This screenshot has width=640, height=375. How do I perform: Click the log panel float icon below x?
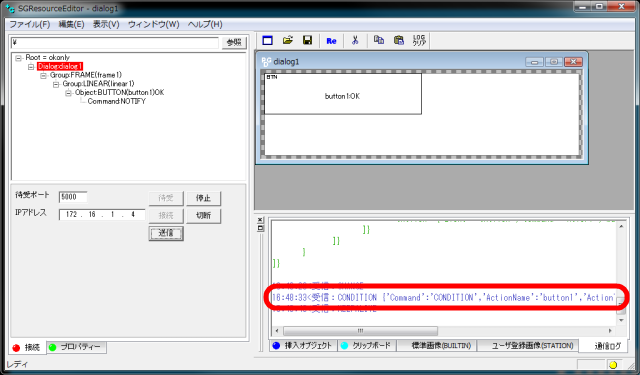(x=260, y=228)
